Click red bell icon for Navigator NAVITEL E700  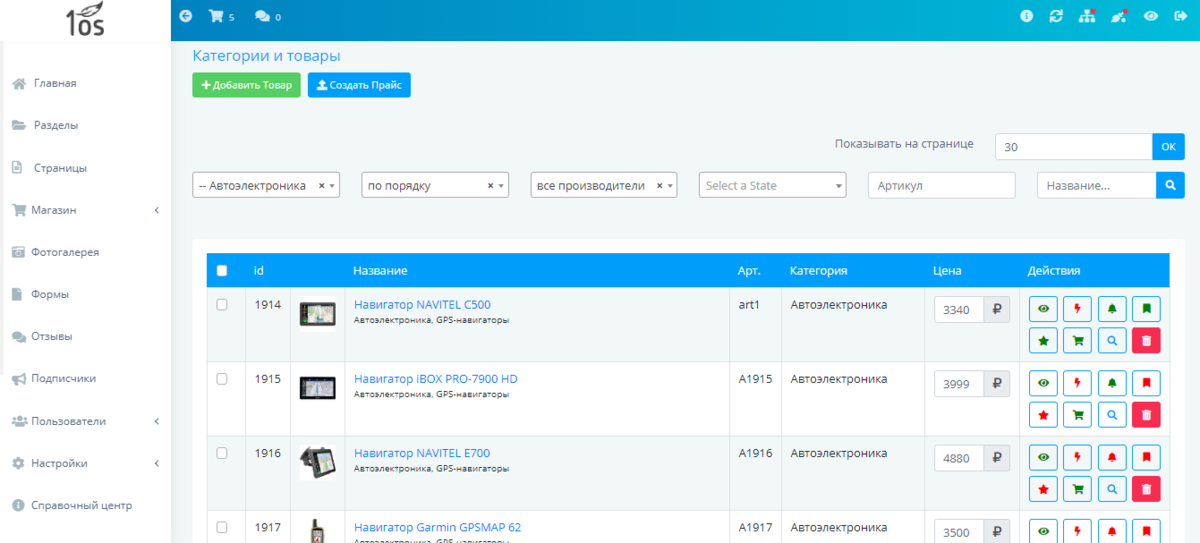(x=1112, y=457)
